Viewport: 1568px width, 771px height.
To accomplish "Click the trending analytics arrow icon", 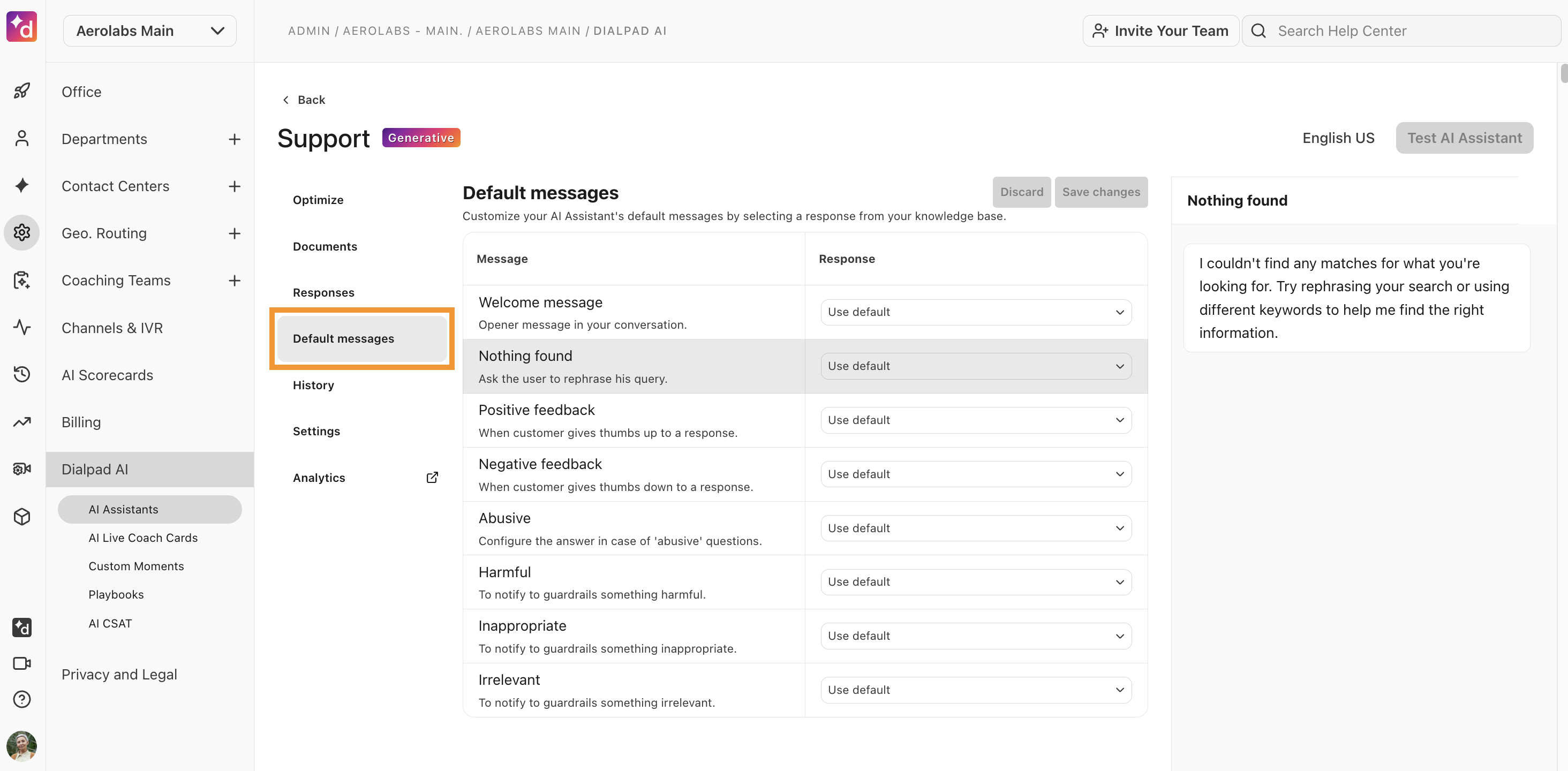I will tap(22, 422).
